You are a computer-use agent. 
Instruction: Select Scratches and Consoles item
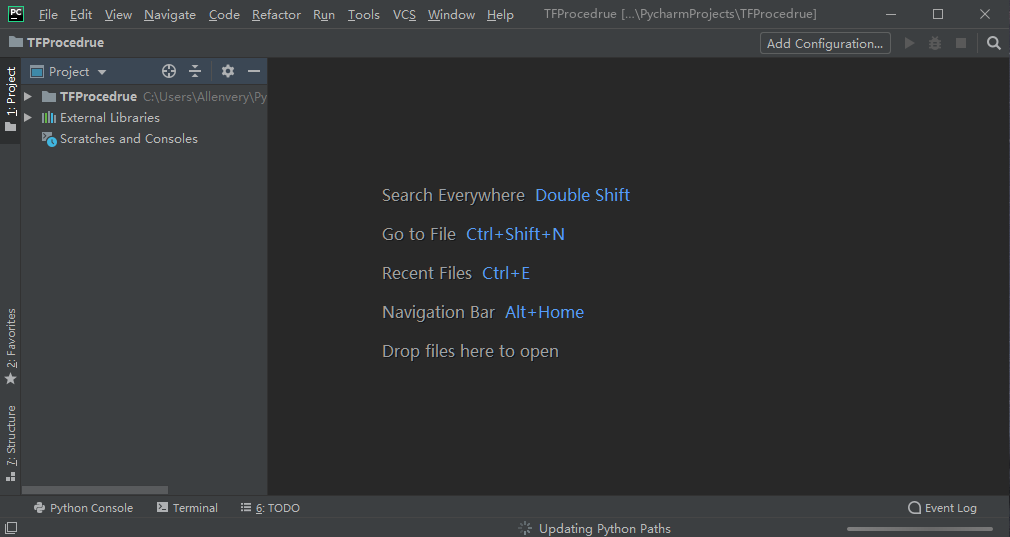129,139
